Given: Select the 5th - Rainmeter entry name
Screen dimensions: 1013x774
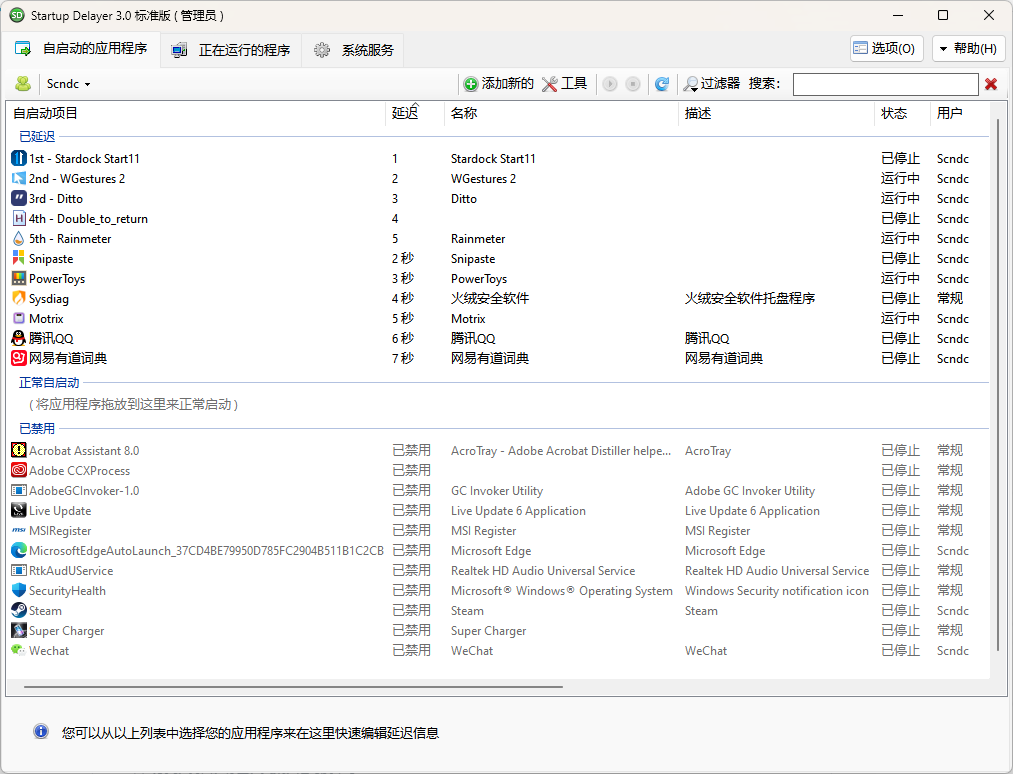Looking at the screenshot, I should click(70, 238).
